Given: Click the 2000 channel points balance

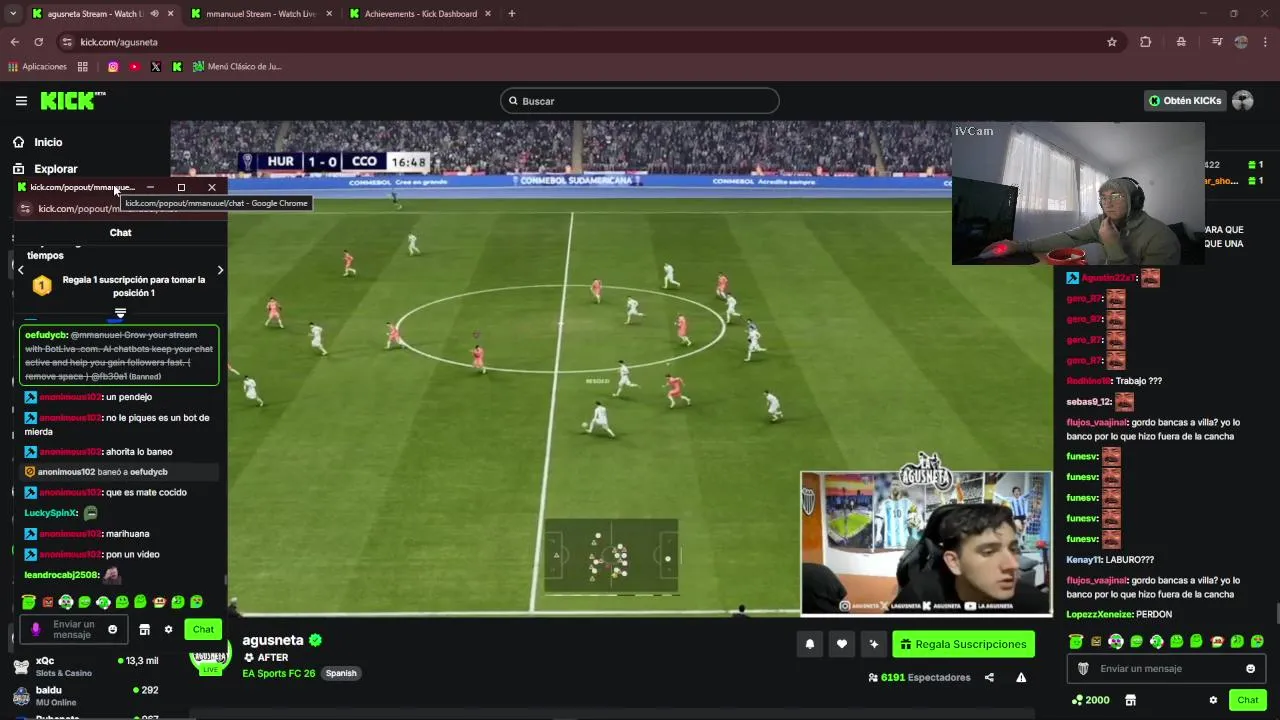Looking at the screenshot, I should (1090, 700).
